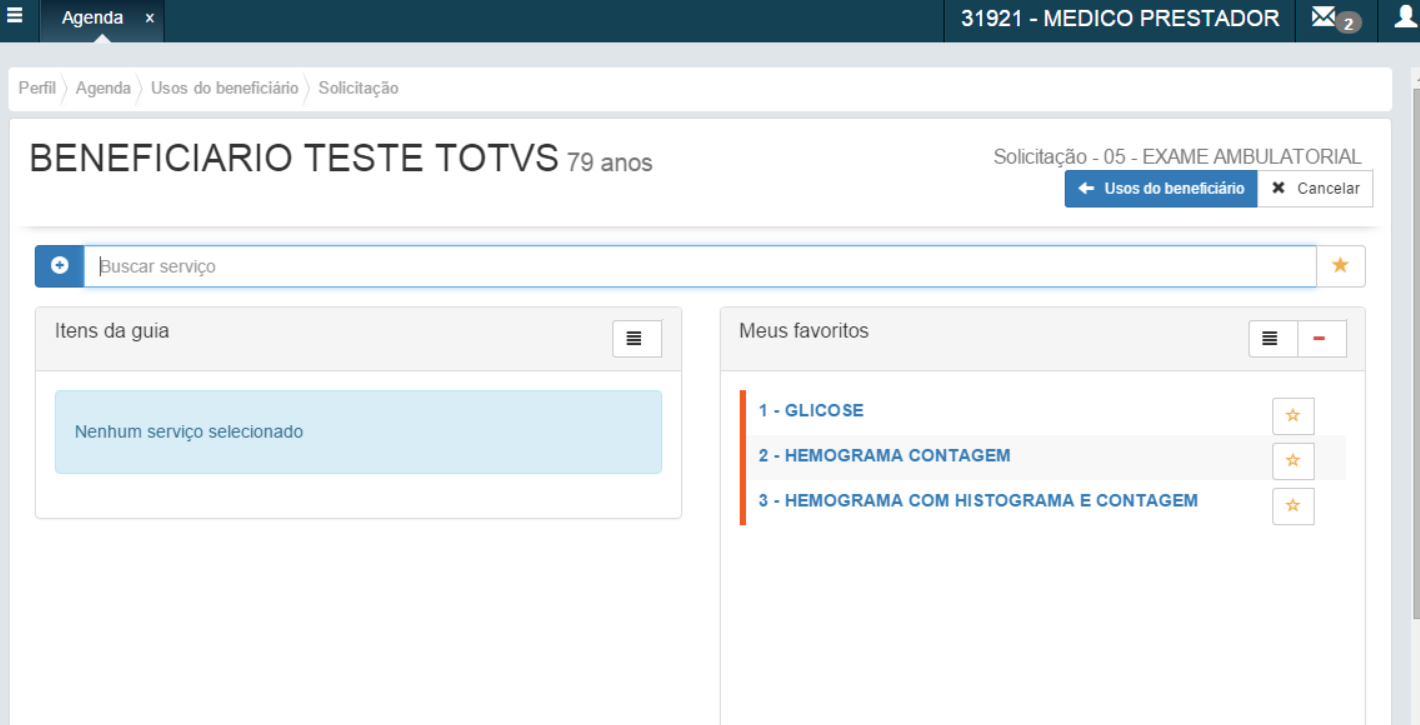Open Meus favoritos list menu
The image size is (1420, 725).
(1273, 339)
